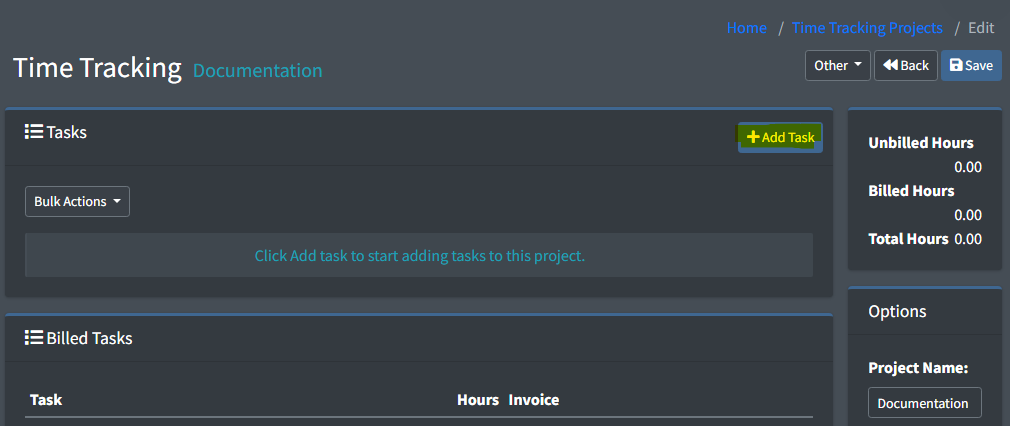Image resolution: width=1010 pixels, height=426 pixels.
Task: Click the list icon beside Tasks heading
Action: [33, 132]
